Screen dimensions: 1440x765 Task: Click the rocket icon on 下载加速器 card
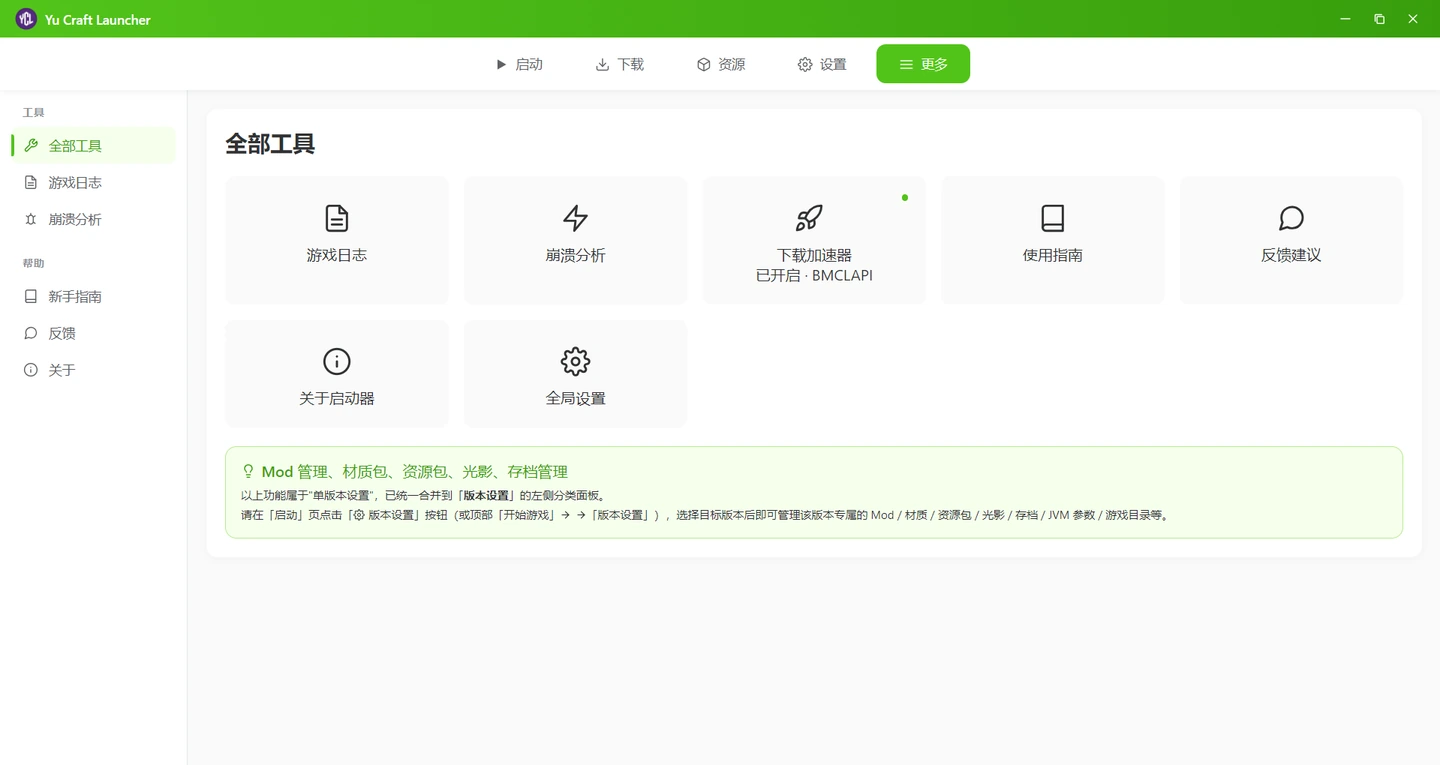click(x=809, y=218)
